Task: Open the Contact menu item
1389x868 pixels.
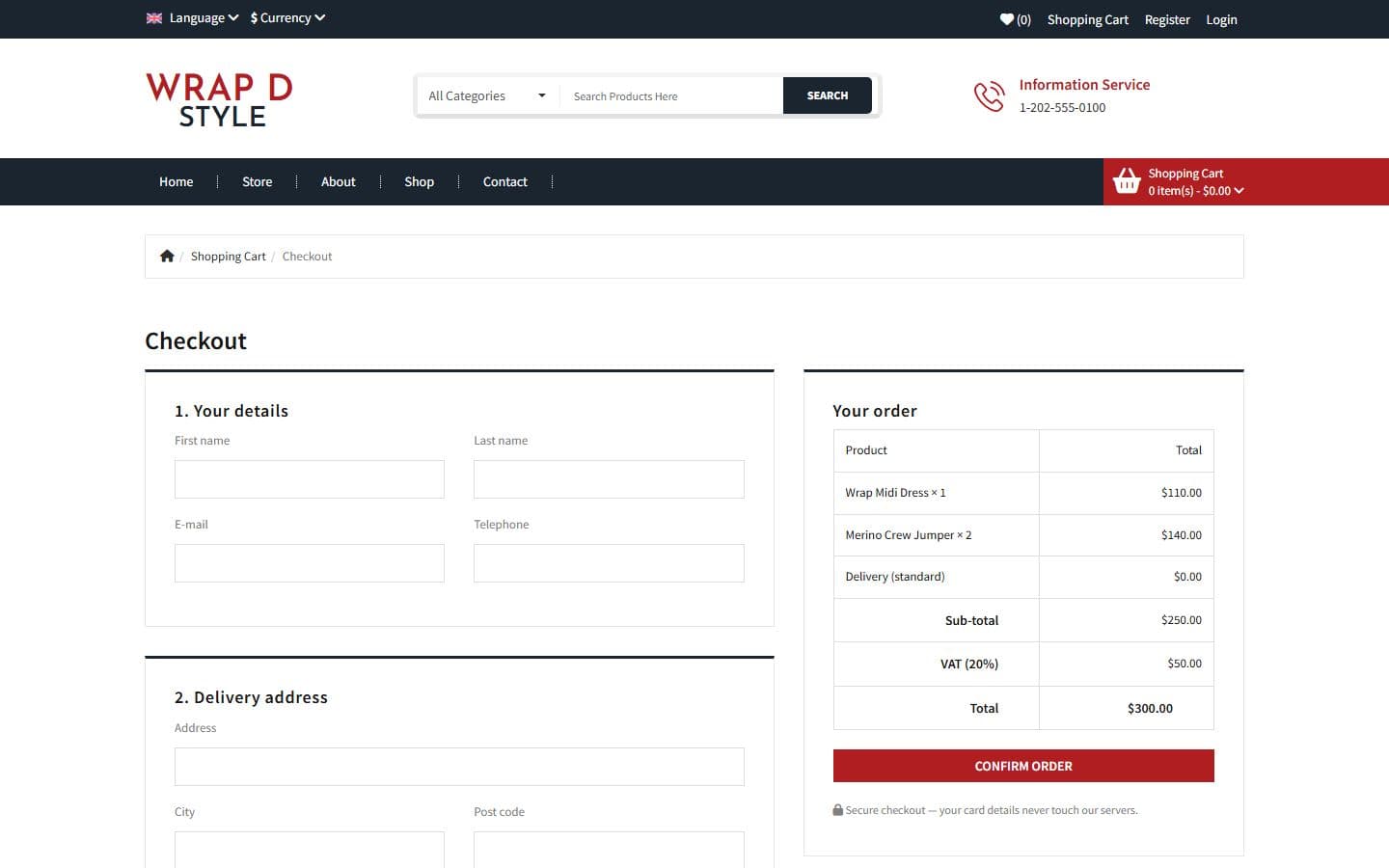Action: [x=505, y=182]
